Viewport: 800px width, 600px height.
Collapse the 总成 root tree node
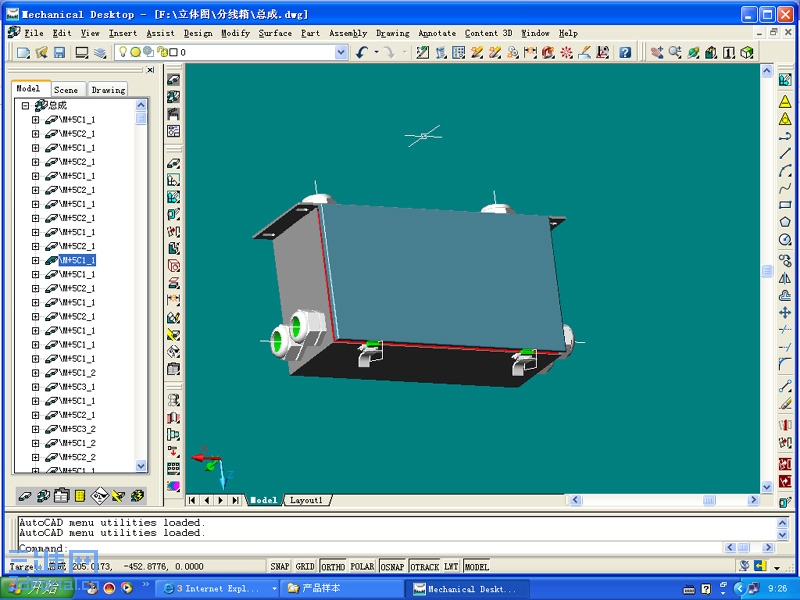tap(25, 106)
